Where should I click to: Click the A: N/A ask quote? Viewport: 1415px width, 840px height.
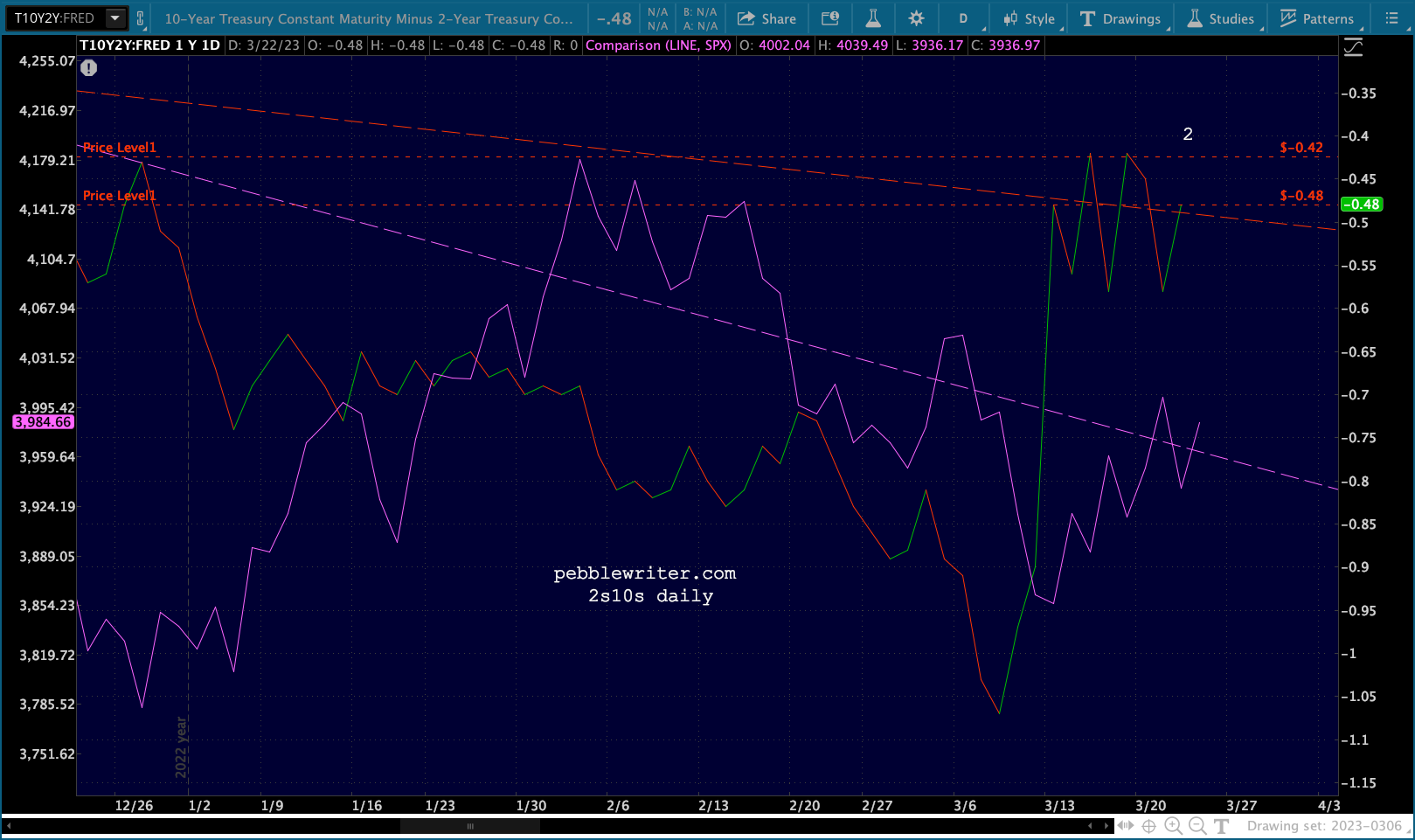700,26
